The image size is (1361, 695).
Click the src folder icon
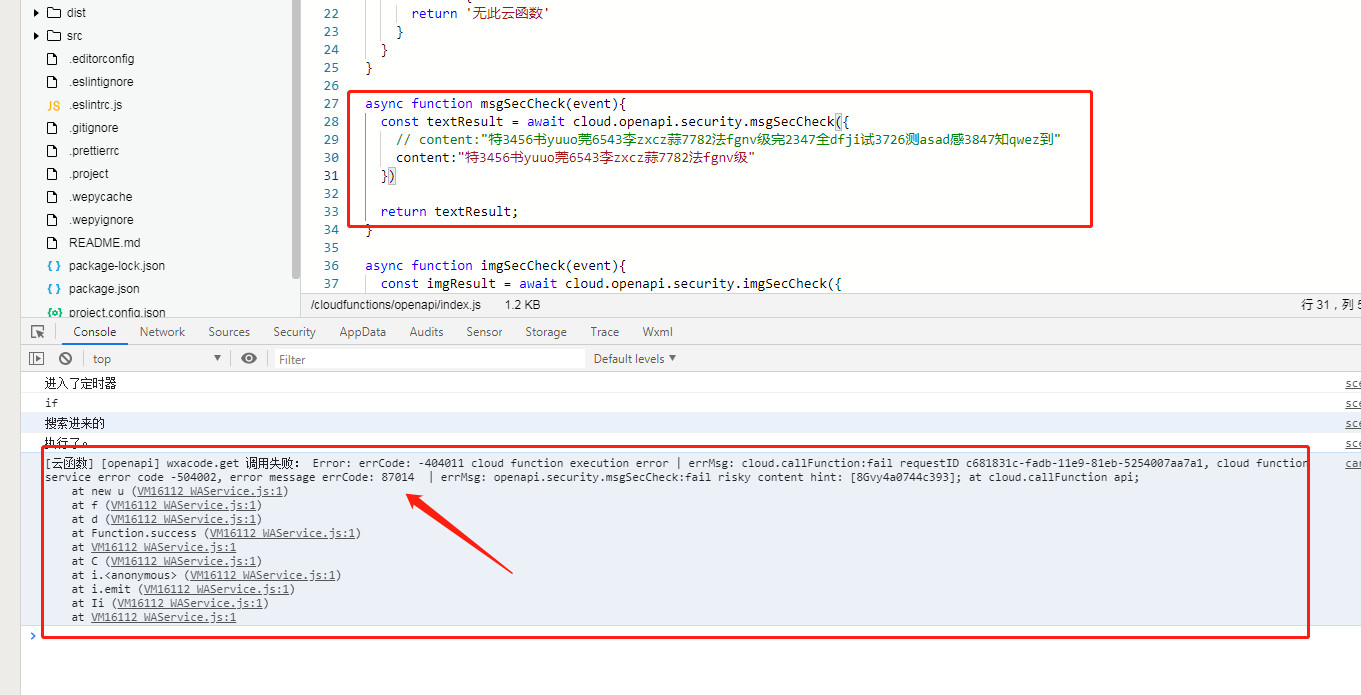tap(54, 36)
